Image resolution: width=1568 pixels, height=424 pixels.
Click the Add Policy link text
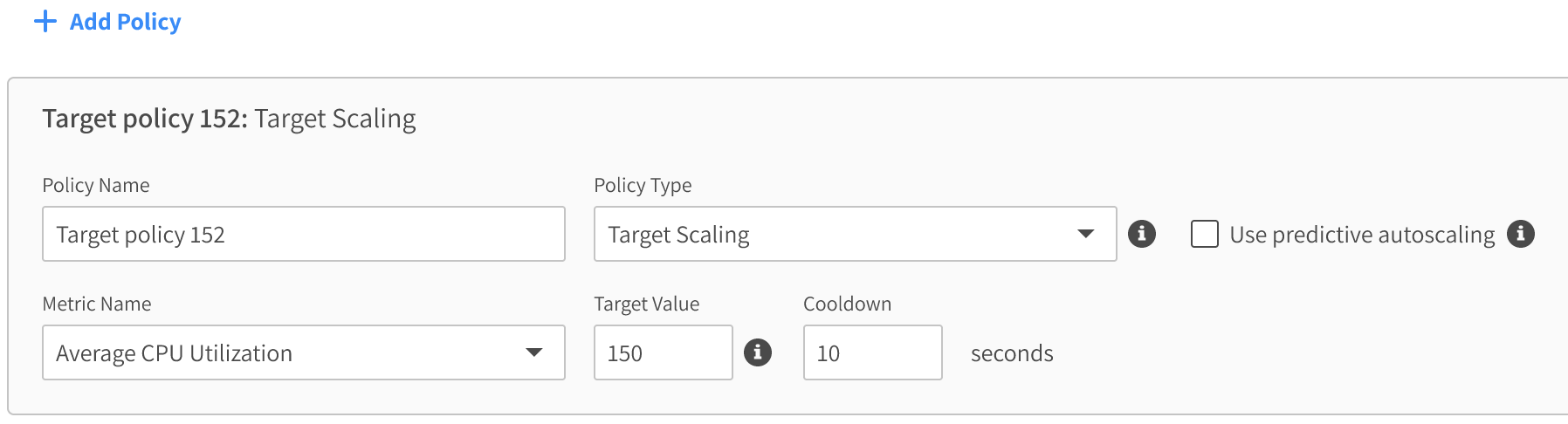[x=125, y=22]
